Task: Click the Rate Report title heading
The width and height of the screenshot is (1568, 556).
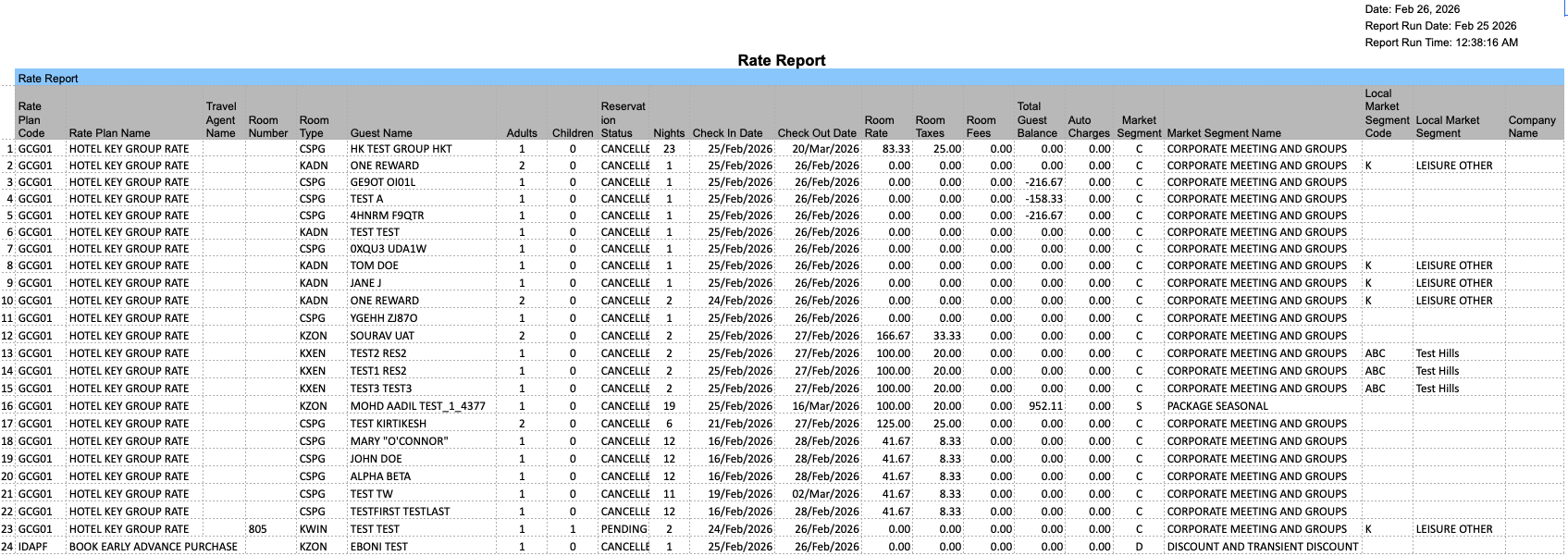Action: [781, 60]
